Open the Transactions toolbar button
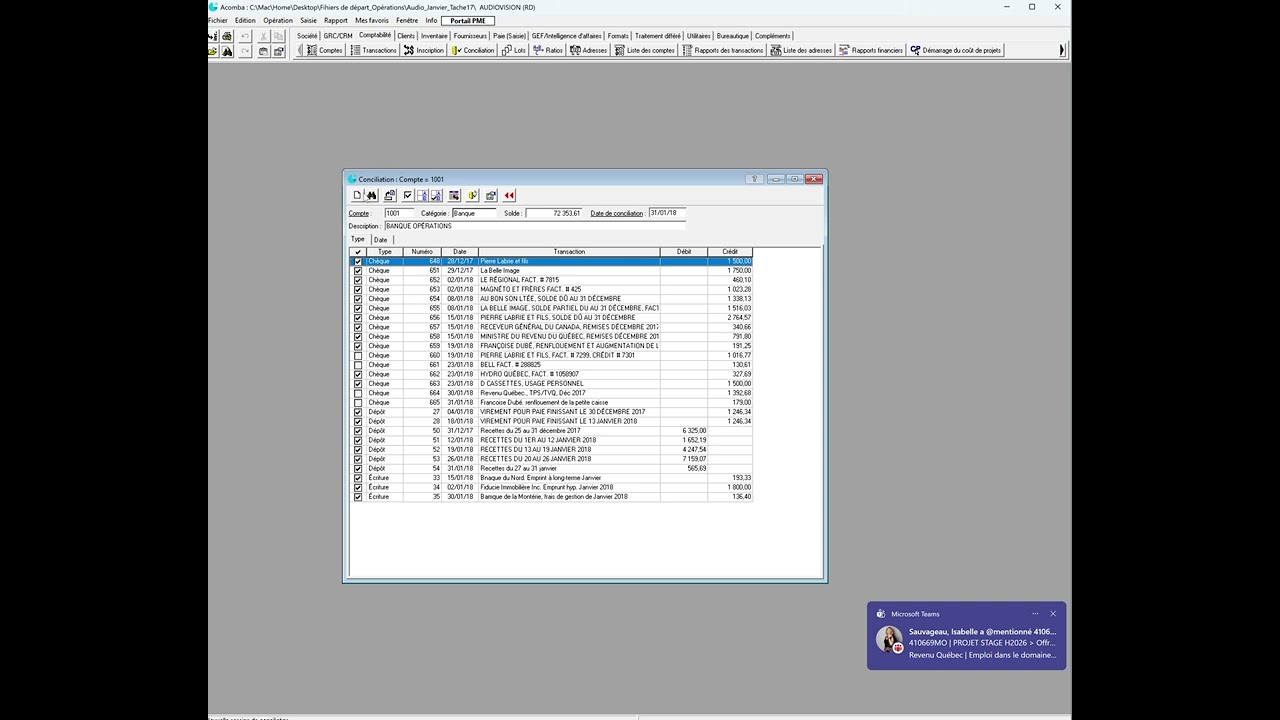 pyautogui.click(x=373, y=50)
